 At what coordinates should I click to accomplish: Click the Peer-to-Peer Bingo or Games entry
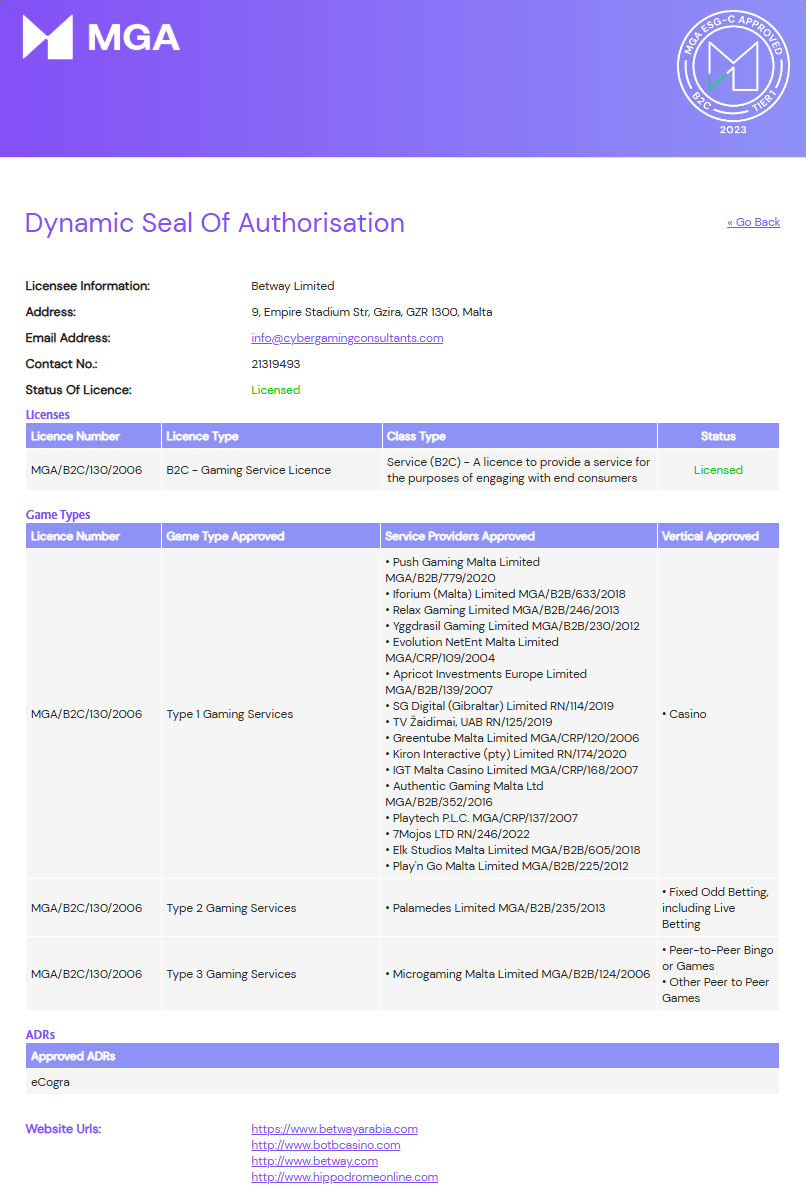tap(718, 958)
